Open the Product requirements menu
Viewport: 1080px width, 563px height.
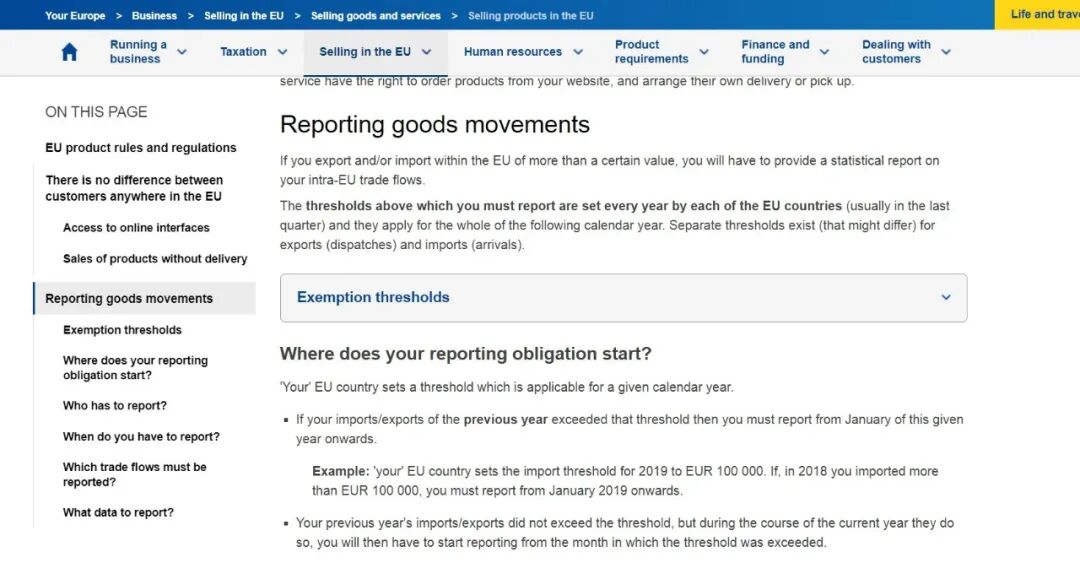point(652,52)
